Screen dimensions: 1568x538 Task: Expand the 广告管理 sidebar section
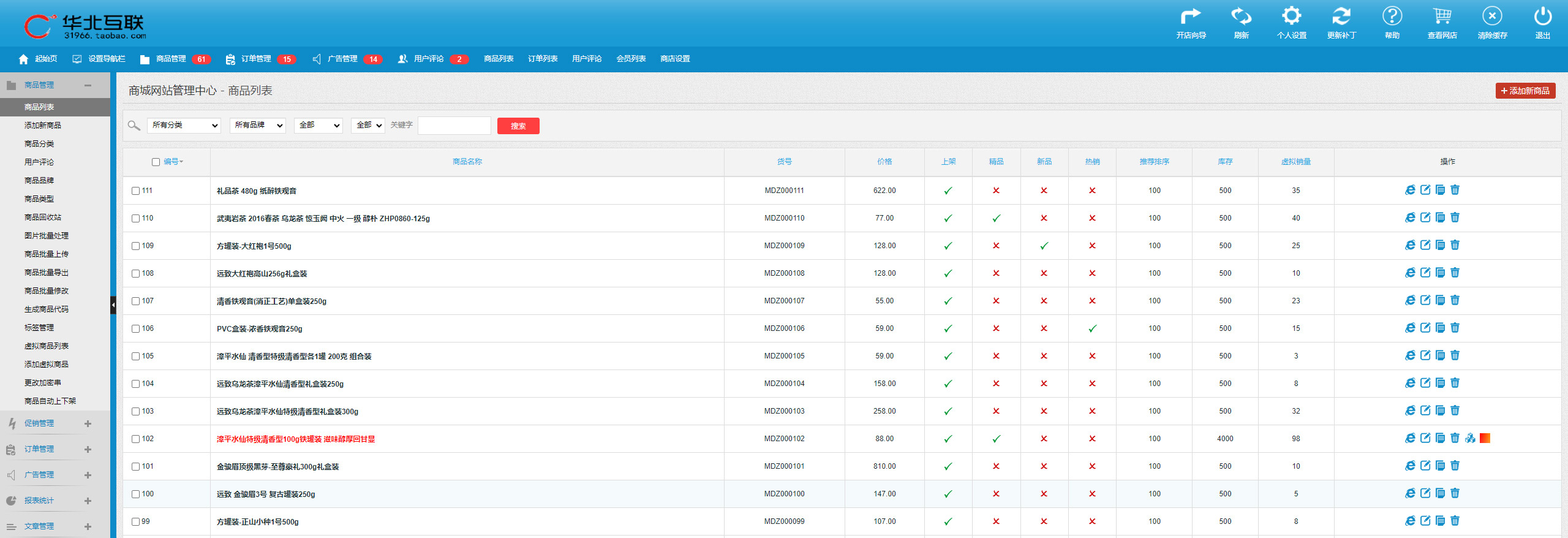[x=88, y=475]
